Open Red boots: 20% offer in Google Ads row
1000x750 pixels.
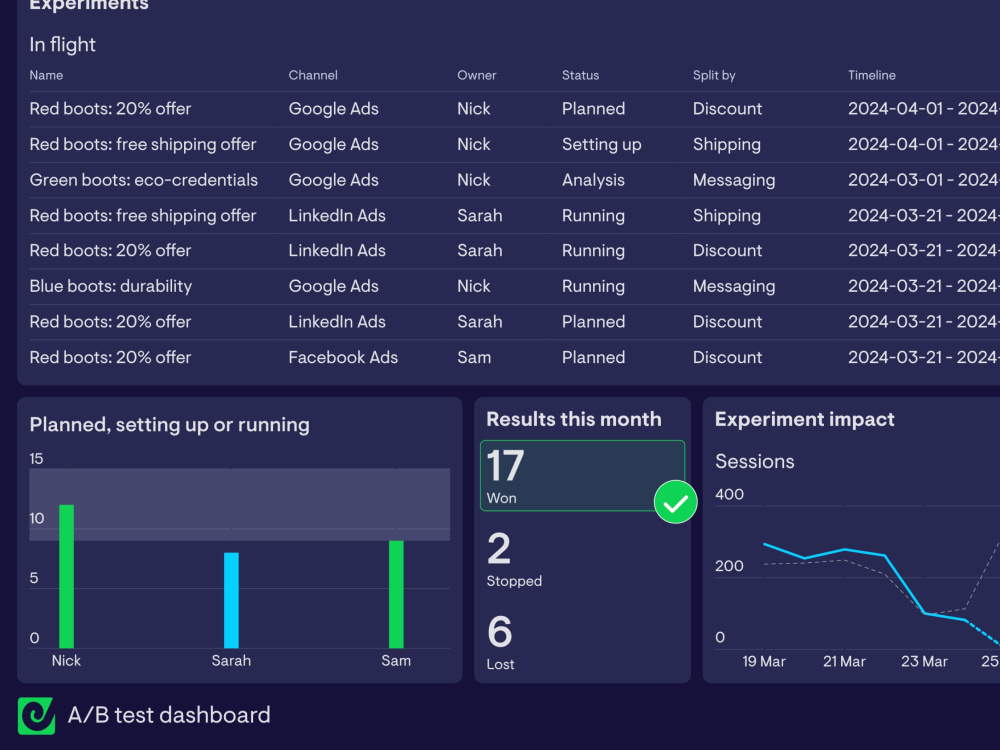click(x=110, y=108)
